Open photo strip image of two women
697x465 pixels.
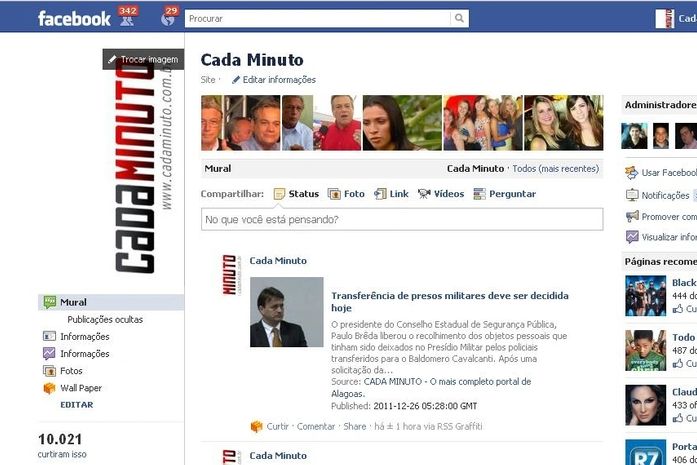click(563, 123)
